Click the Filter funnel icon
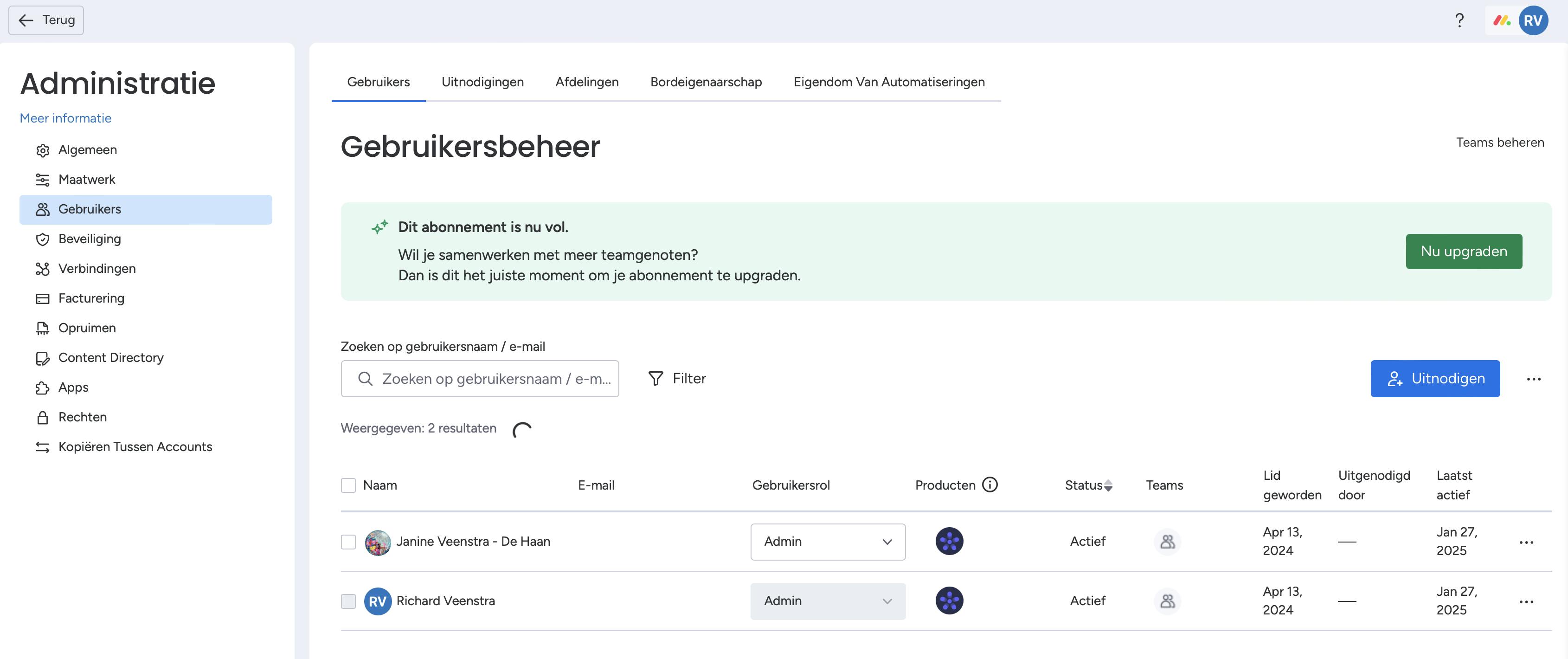The width and height of the screenshot is (1568, 659). (655, 379)
